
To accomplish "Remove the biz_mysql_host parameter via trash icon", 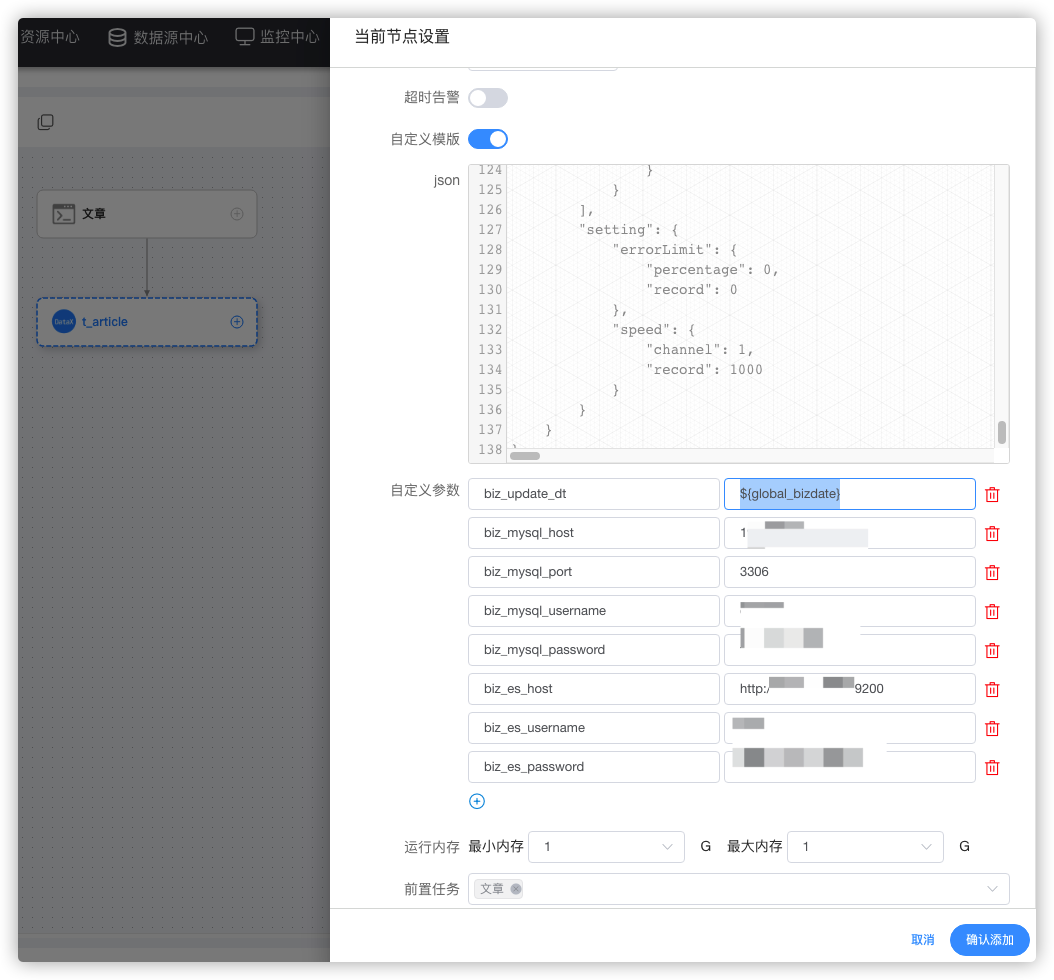I will pos(991,532).
